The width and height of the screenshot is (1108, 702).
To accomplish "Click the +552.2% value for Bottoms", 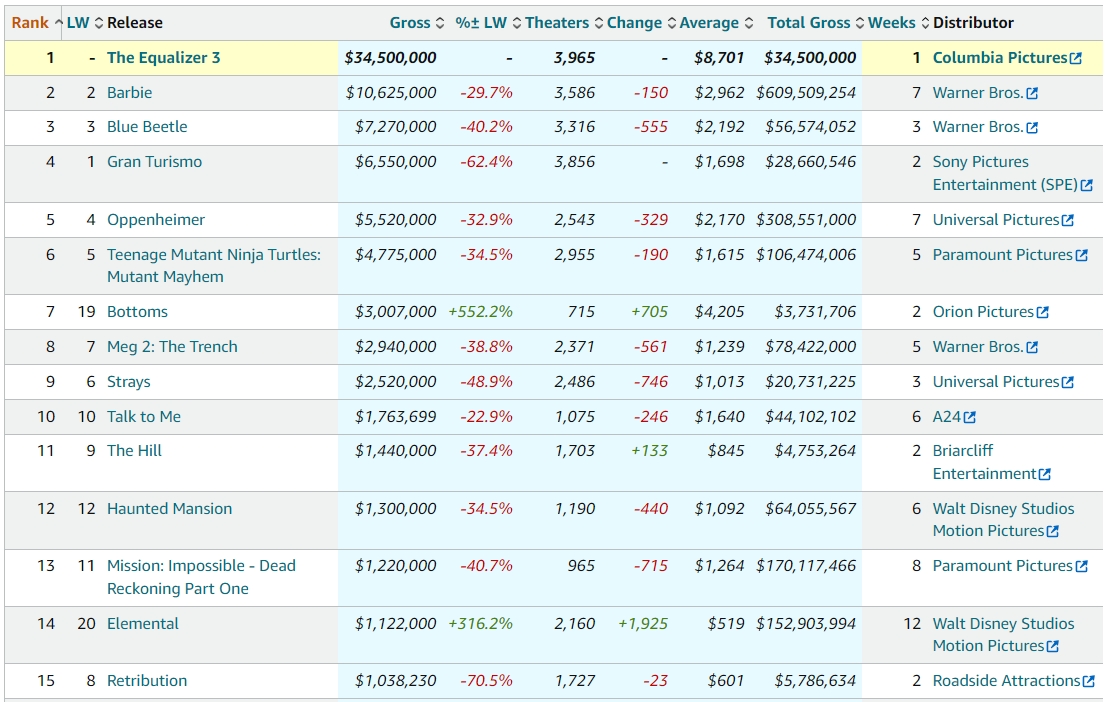I will [x=481, y=312].
